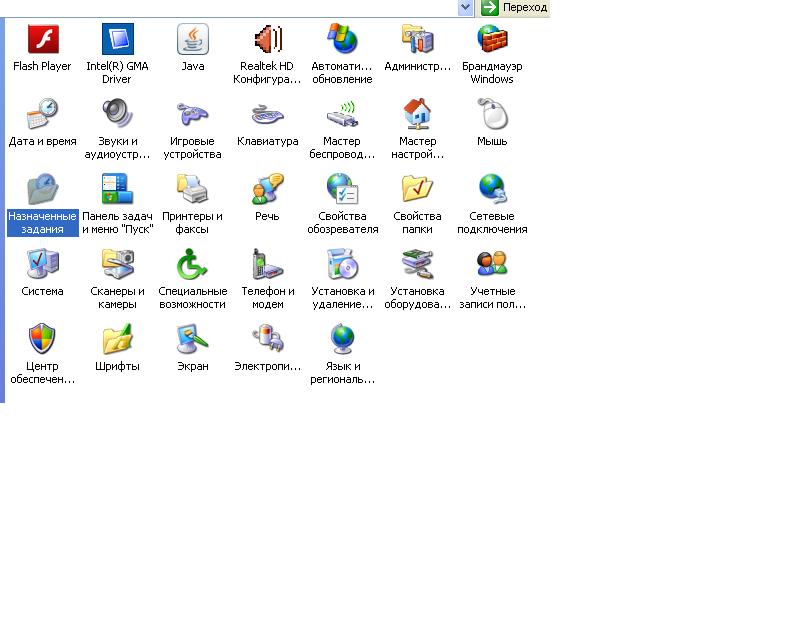Open Intel(R) GMA Driver settings
Image resolution: width=800 pixels, height=628 pixels.
[117, 40]
